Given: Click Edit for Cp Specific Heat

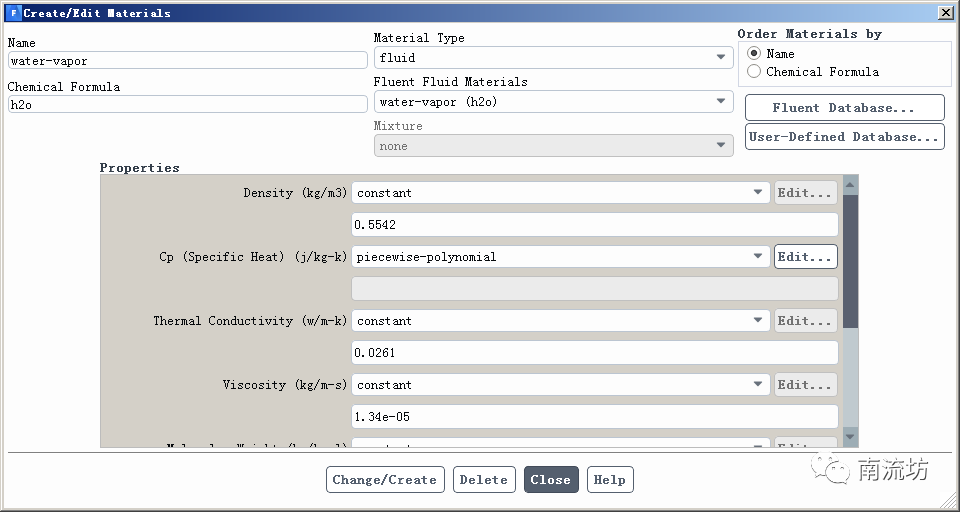Looking at the screenshot, I should point(805,257).
